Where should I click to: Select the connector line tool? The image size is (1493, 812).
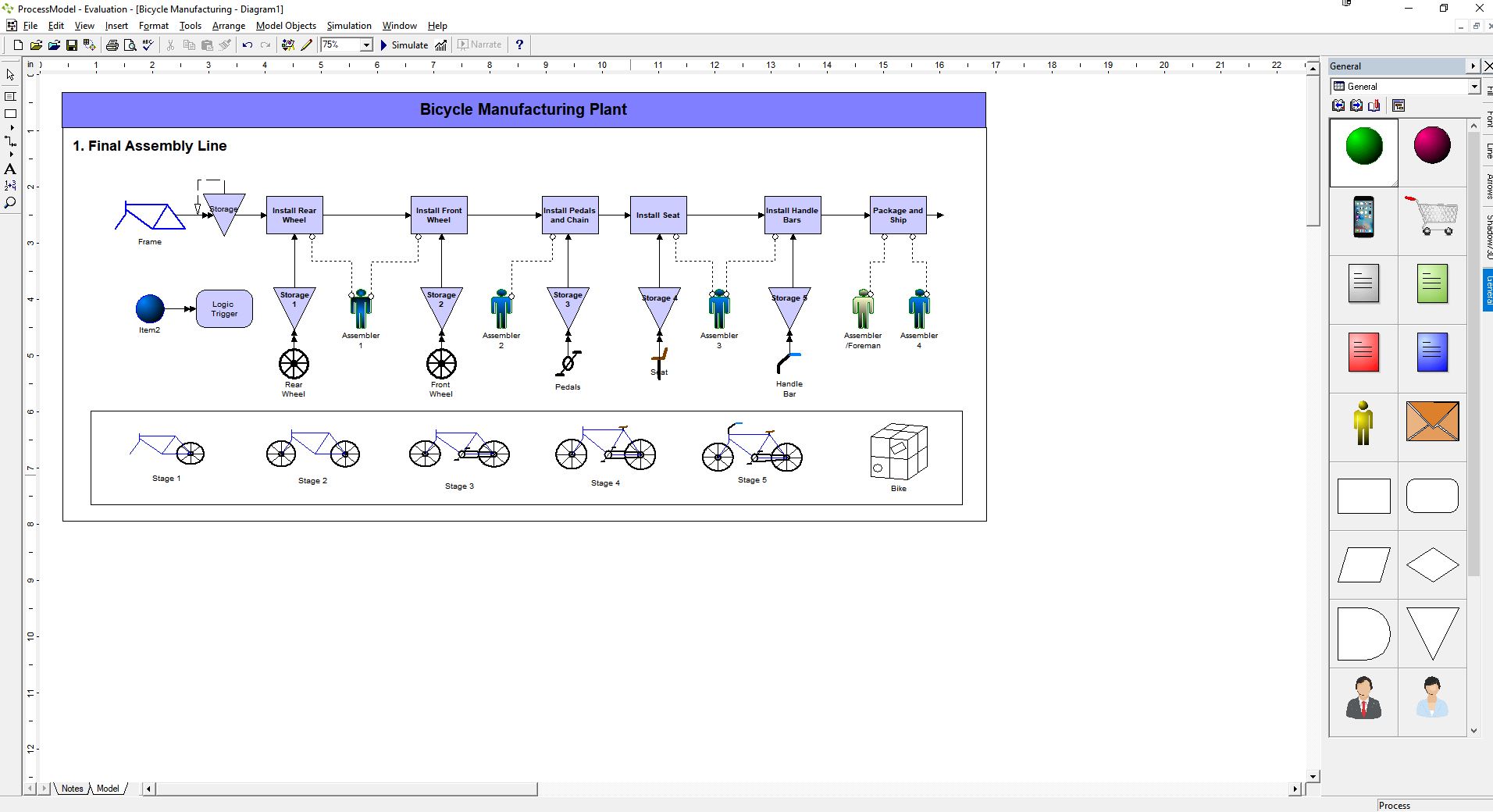[10, 141]
